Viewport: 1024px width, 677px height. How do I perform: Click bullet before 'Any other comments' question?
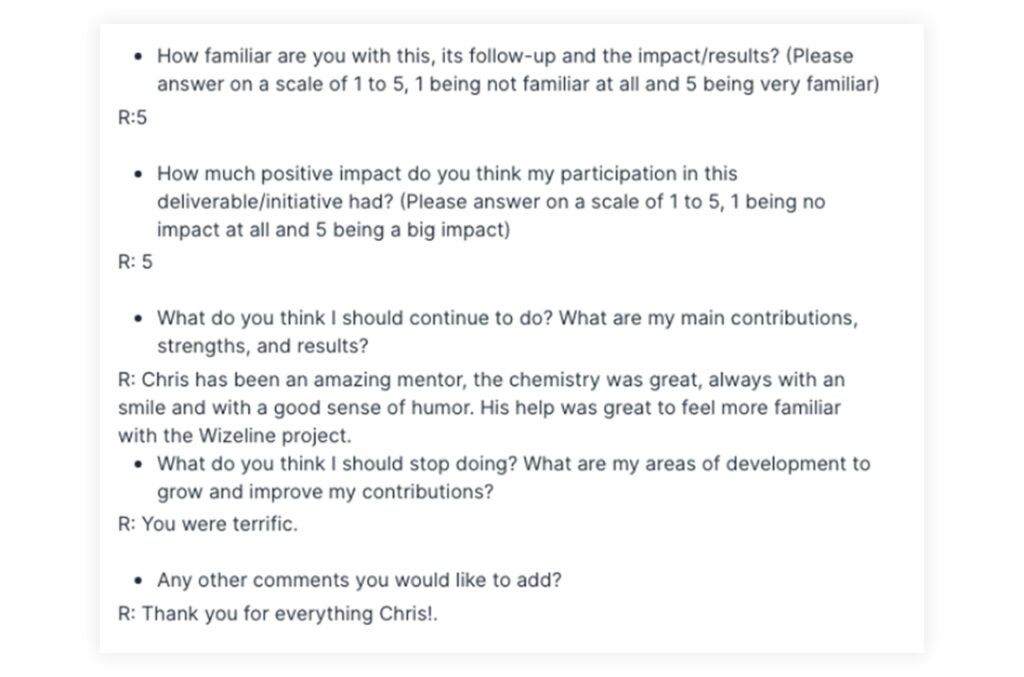pos(139,581)
